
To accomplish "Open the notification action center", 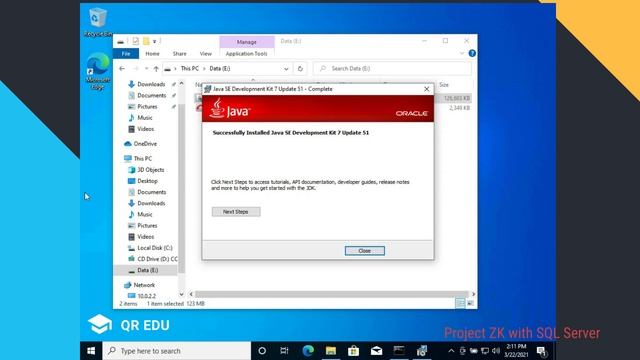I will point(542,351).
